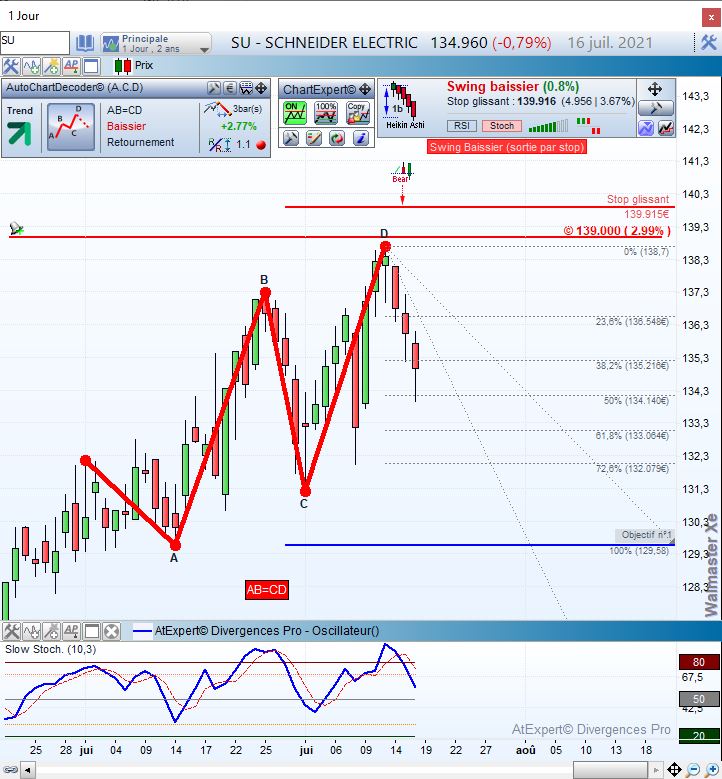The image size is (722, 779).
Task: Click the 20 level box on oscillator scale
Action: pos(699,735)
